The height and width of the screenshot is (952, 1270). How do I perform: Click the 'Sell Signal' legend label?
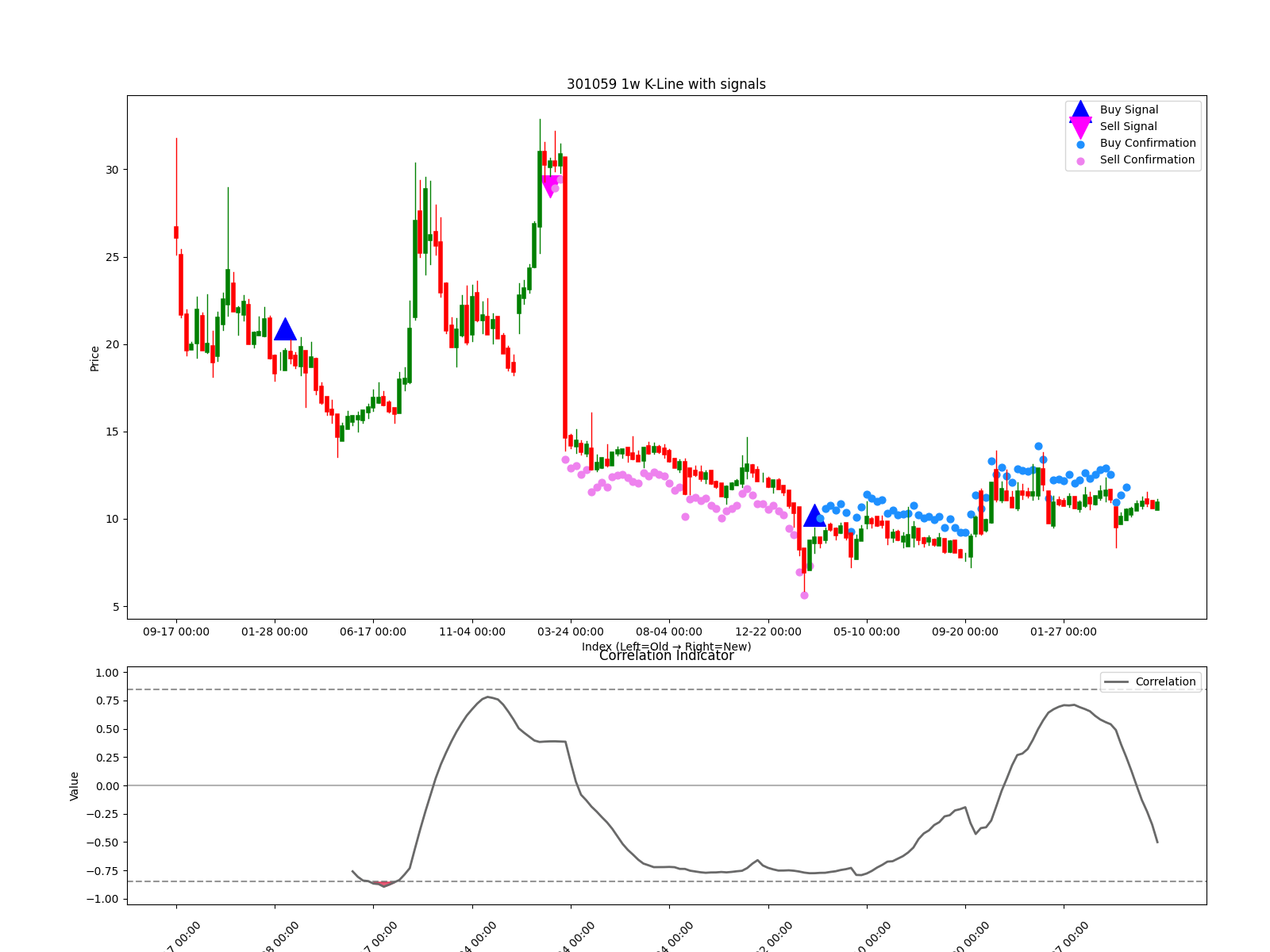[x=1128, y=127]
